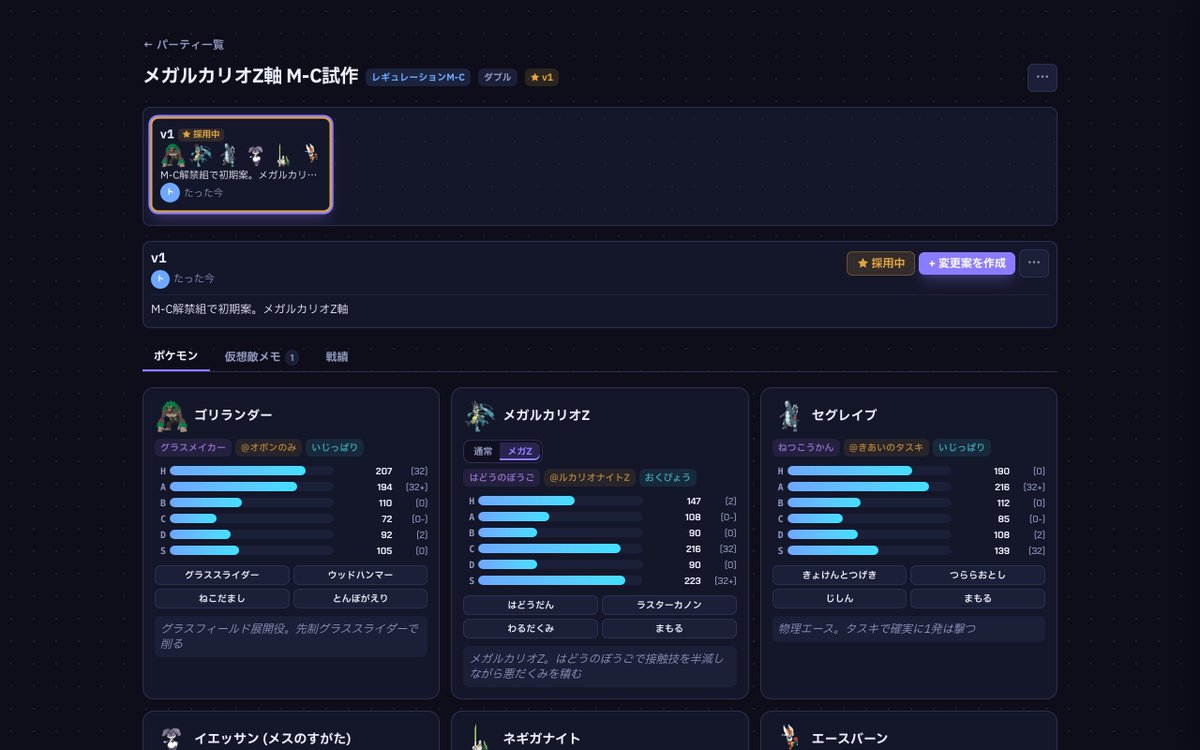The width and height of the screenshot is (1200, 750).
Task: Click the イエッサン sprite icon in card
Action: 172,738
